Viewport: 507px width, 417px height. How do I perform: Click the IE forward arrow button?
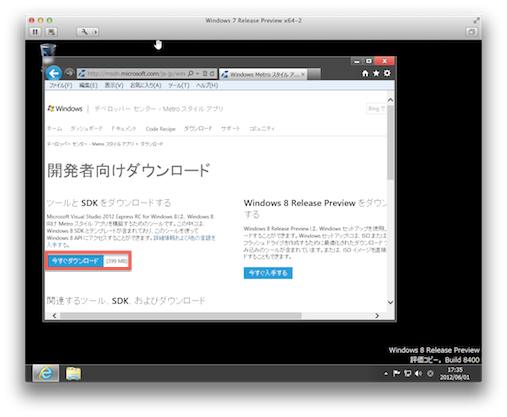(x=69, y=73)
